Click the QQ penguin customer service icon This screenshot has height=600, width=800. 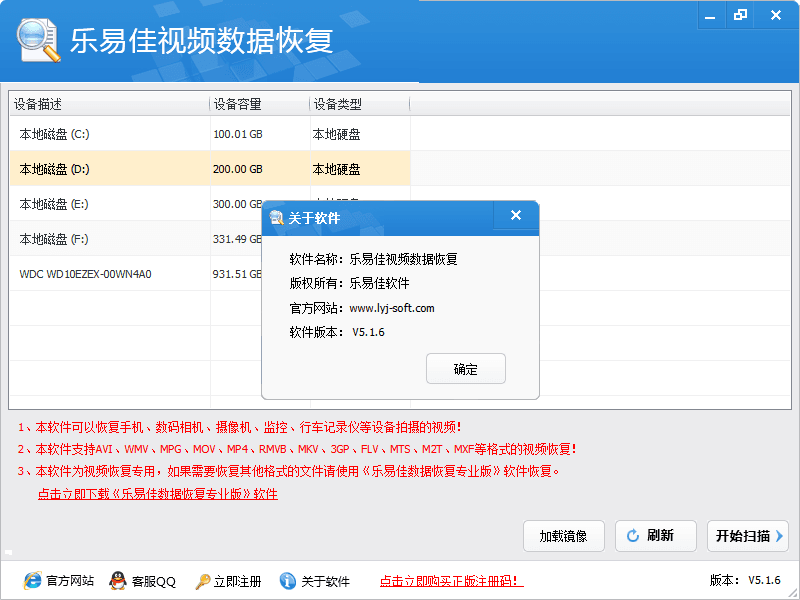pyautogui.click(x=118, y=581)
